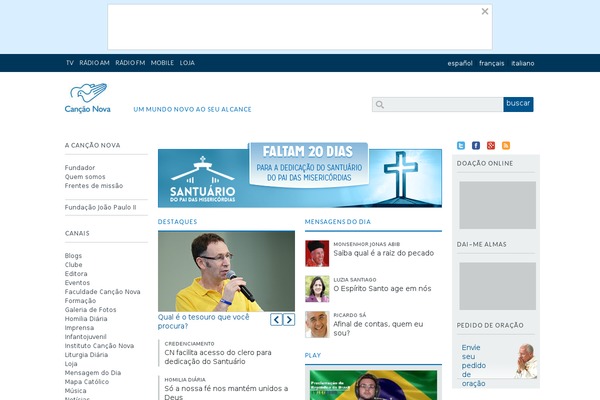This screenshot has height=400, width=600.
Task: Open Mapa Católico link
Action: [86, 382]
